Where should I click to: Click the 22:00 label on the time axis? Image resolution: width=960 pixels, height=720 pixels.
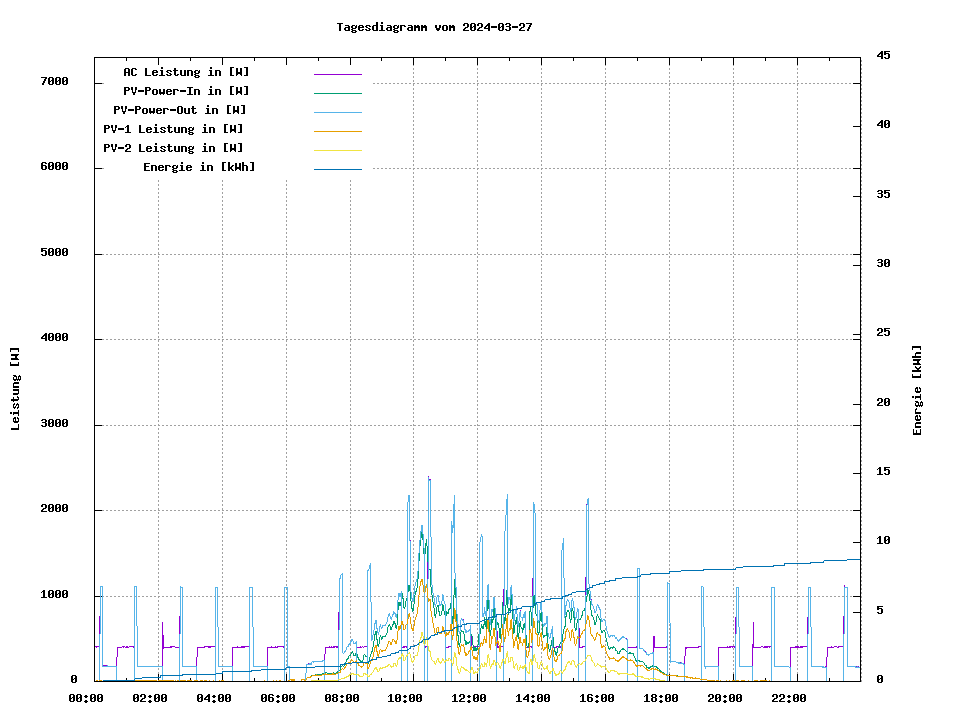788,698
